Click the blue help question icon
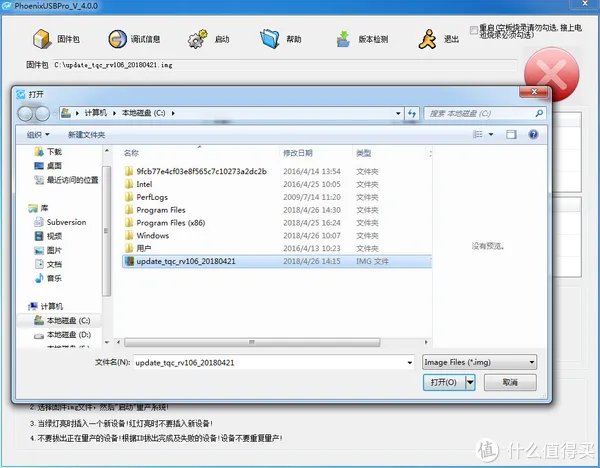 coord(533,134)
